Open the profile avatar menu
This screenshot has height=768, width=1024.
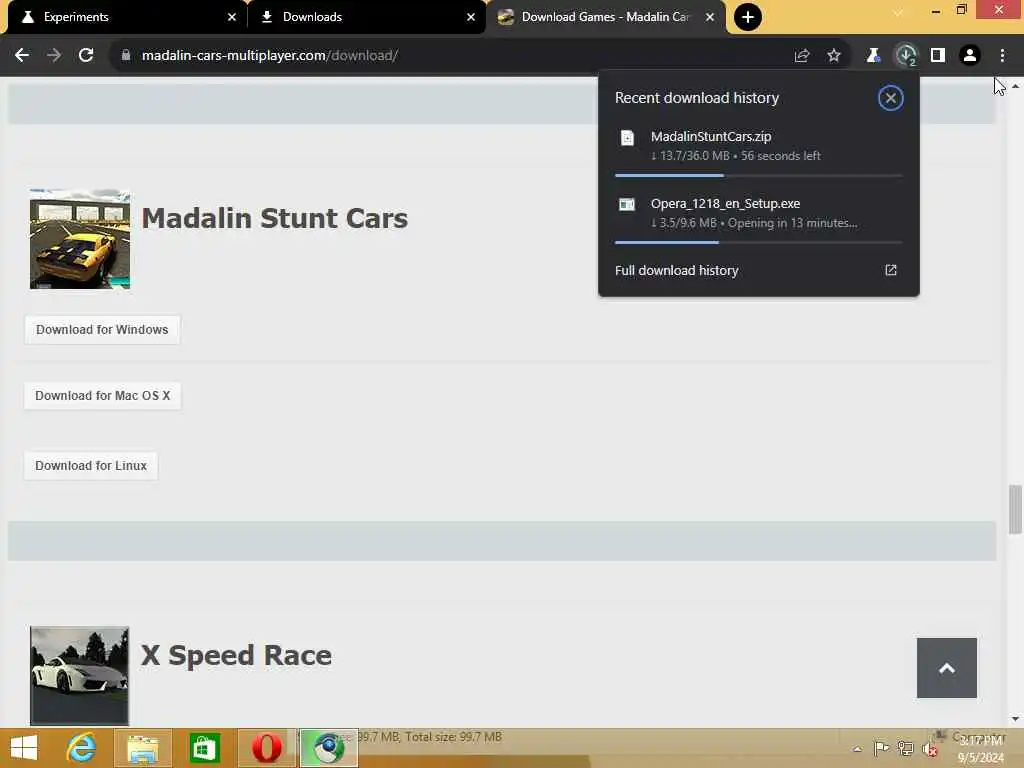click(x=970, y=56)
